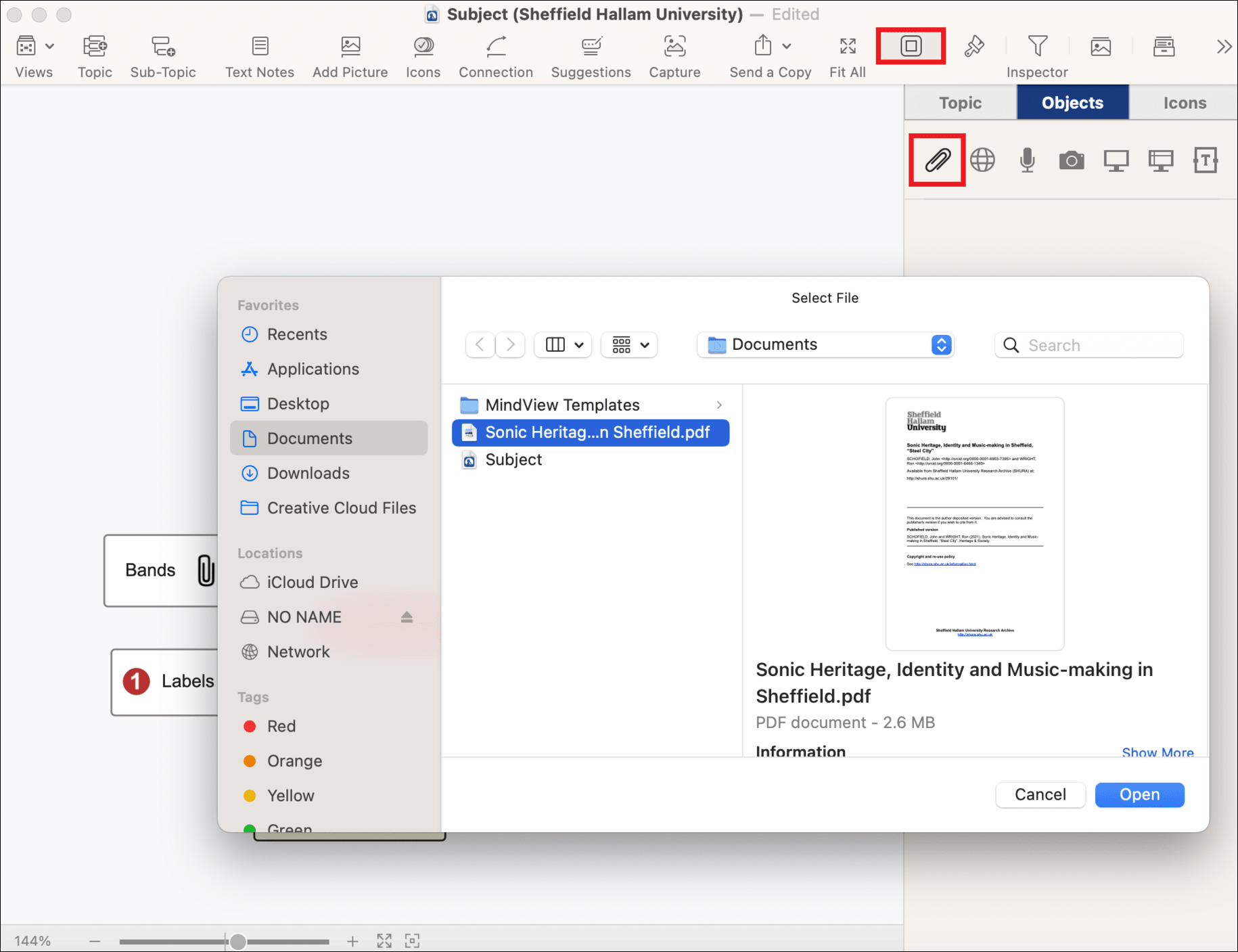Click the paperclip attachment icon in Objects
Viewport: 1238px width, 952px height.
point(937,160)
